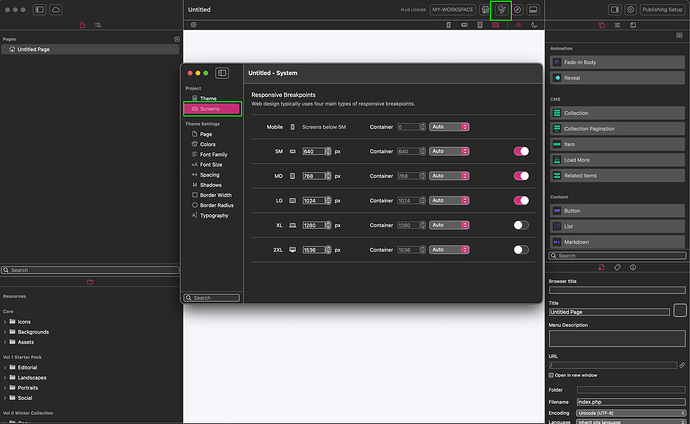Screen dimensions: 690x424
Task: Click the sidebar toggle in System window
Action: pos(222,73)
